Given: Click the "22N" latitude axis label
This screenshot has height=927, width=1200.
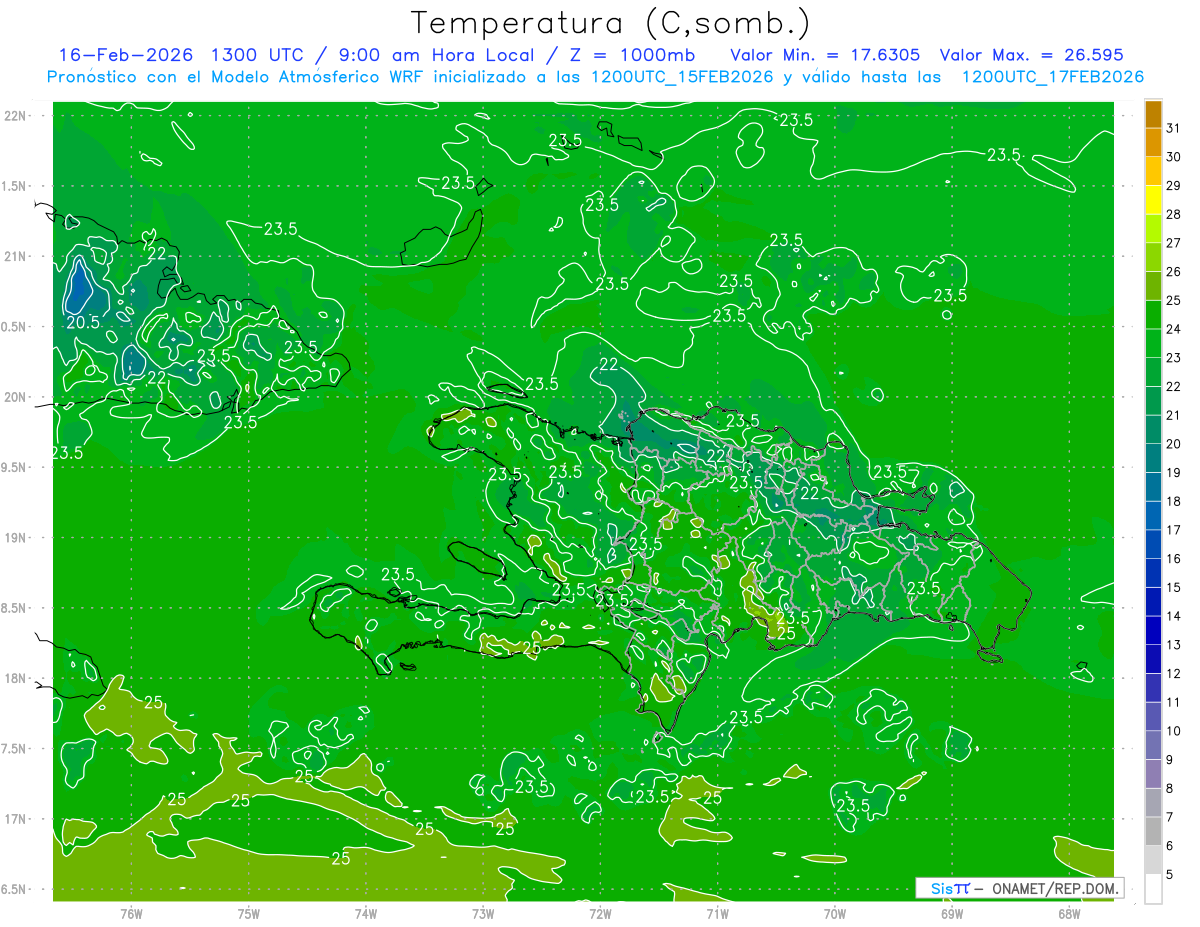Looking at the screenshot, I should point(16,116).
